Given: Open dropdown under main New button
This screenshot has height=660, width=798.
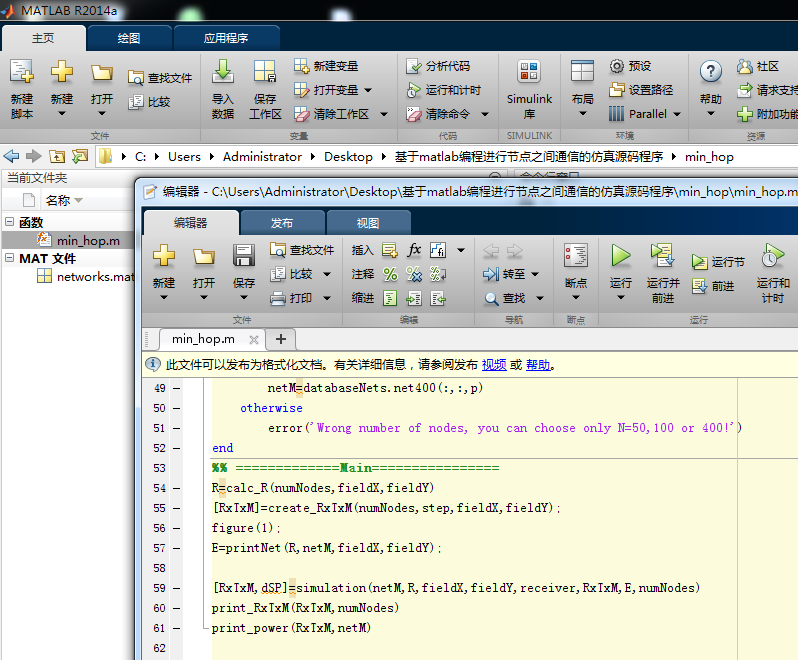Looking at the screenshot, I should click(62, 113).
